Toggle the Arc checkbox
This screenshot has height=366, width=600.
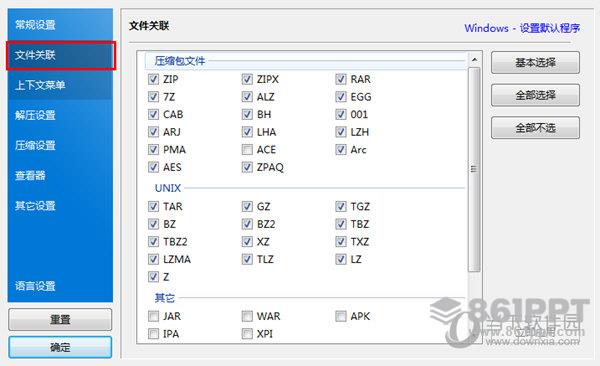point(341,150)
